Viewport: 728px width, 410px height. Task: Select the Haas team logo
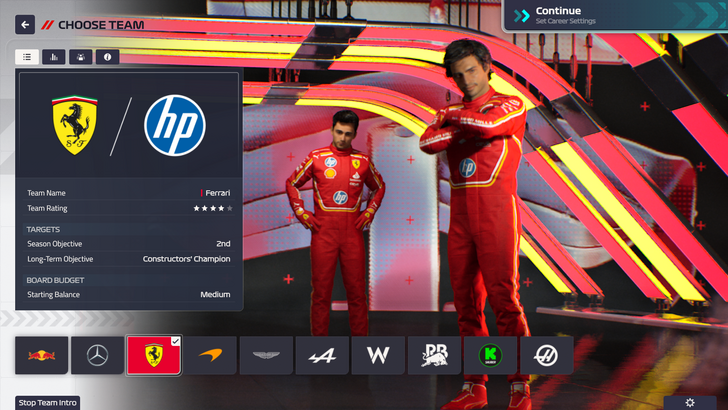coord(546,355)
